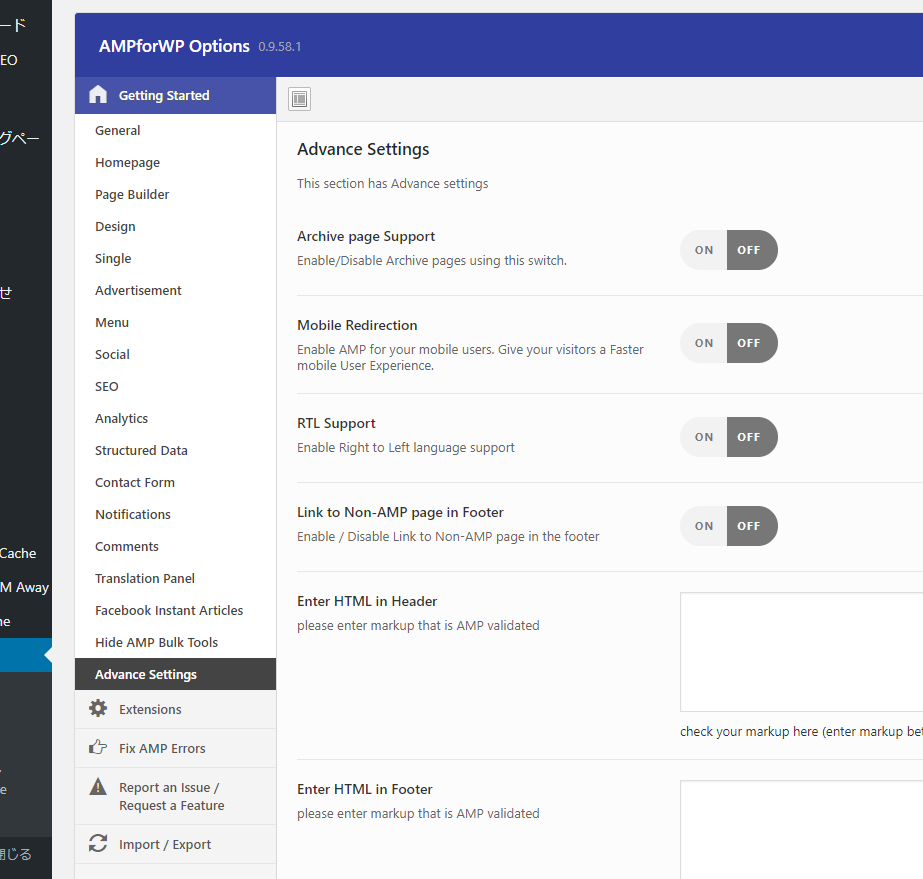Turn ON RTL Support
Viewport: 923px width, 879px height.
coord(703,437)
